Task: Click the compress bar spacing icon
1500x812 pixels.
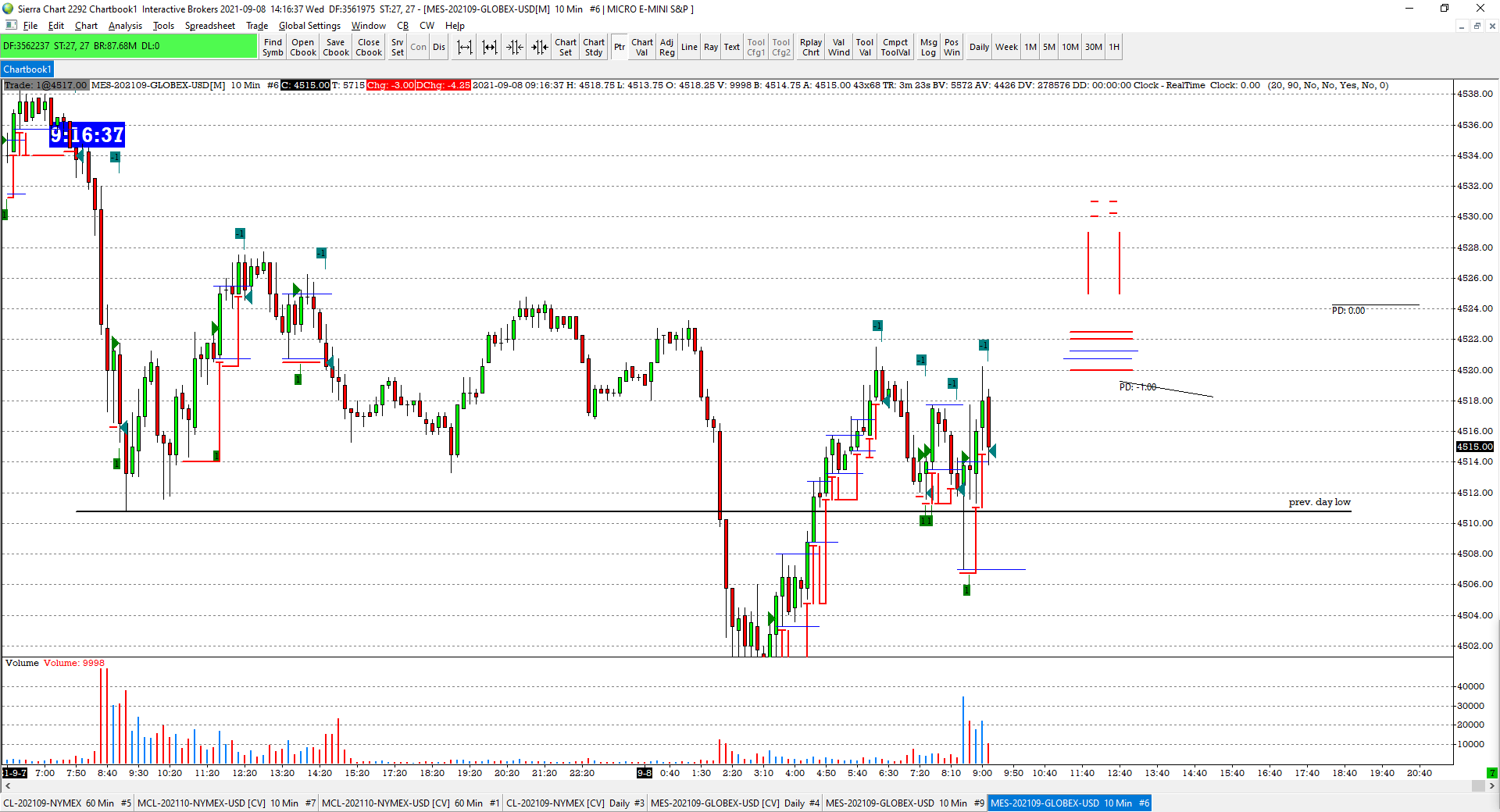Action: [x=515, y=47]
